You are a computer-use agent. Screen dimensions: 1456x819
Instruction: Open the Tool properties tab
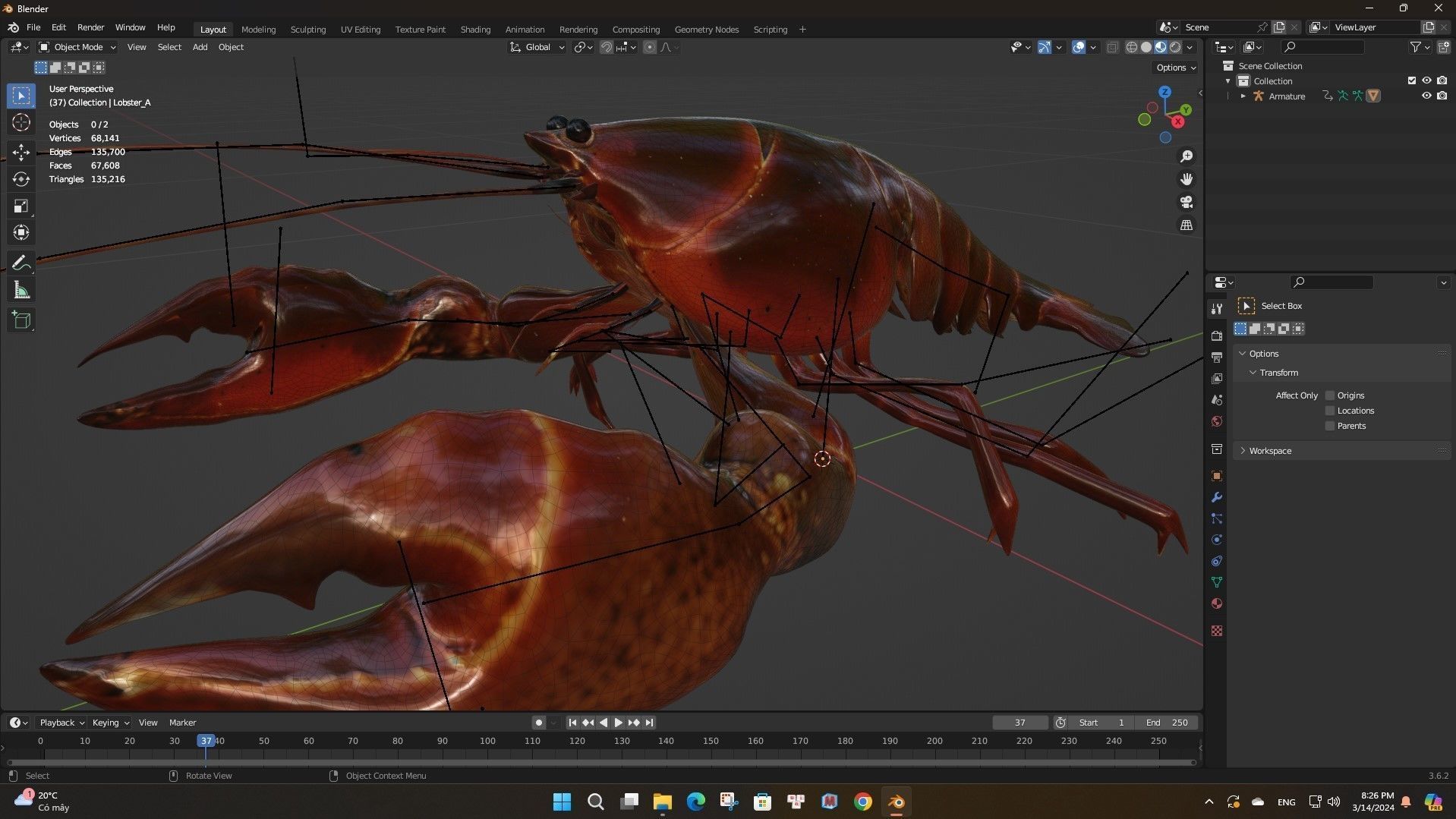(1217, 308)
